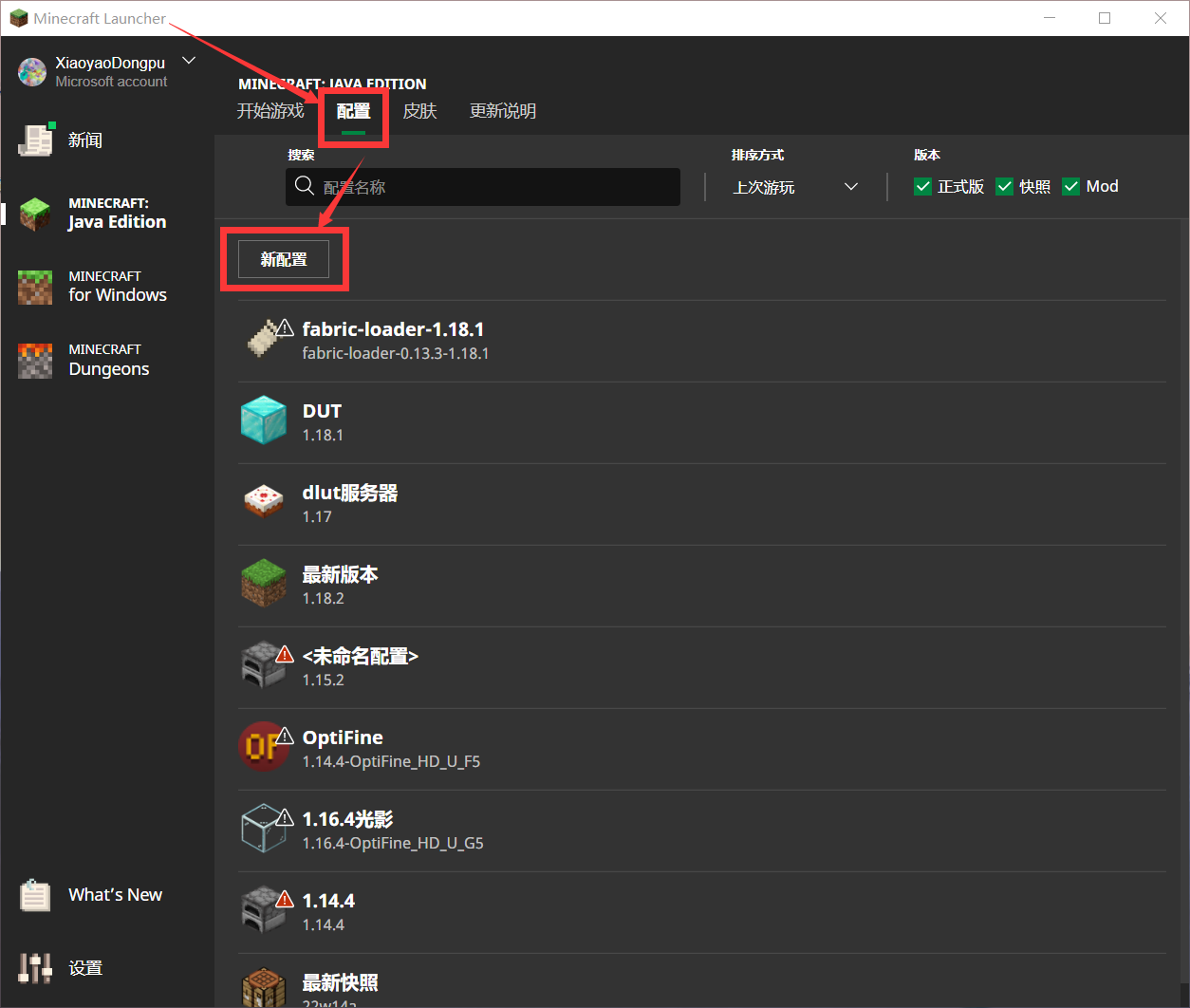The width and height of the screenshot is (1190, 1008).
Task: Toggle the 快照 snapshots checkbox
Action: [1004, 187]
